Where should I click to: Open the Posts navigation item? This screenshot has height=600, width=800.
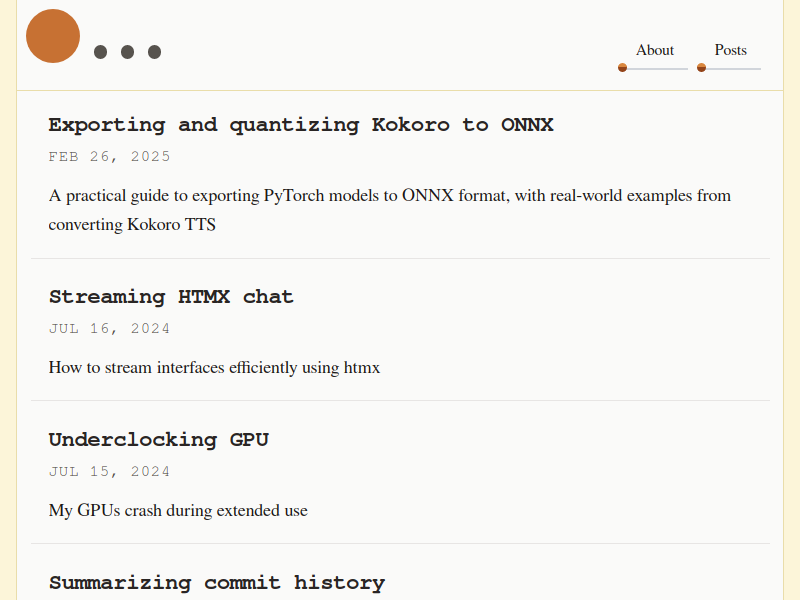(731, 50)
